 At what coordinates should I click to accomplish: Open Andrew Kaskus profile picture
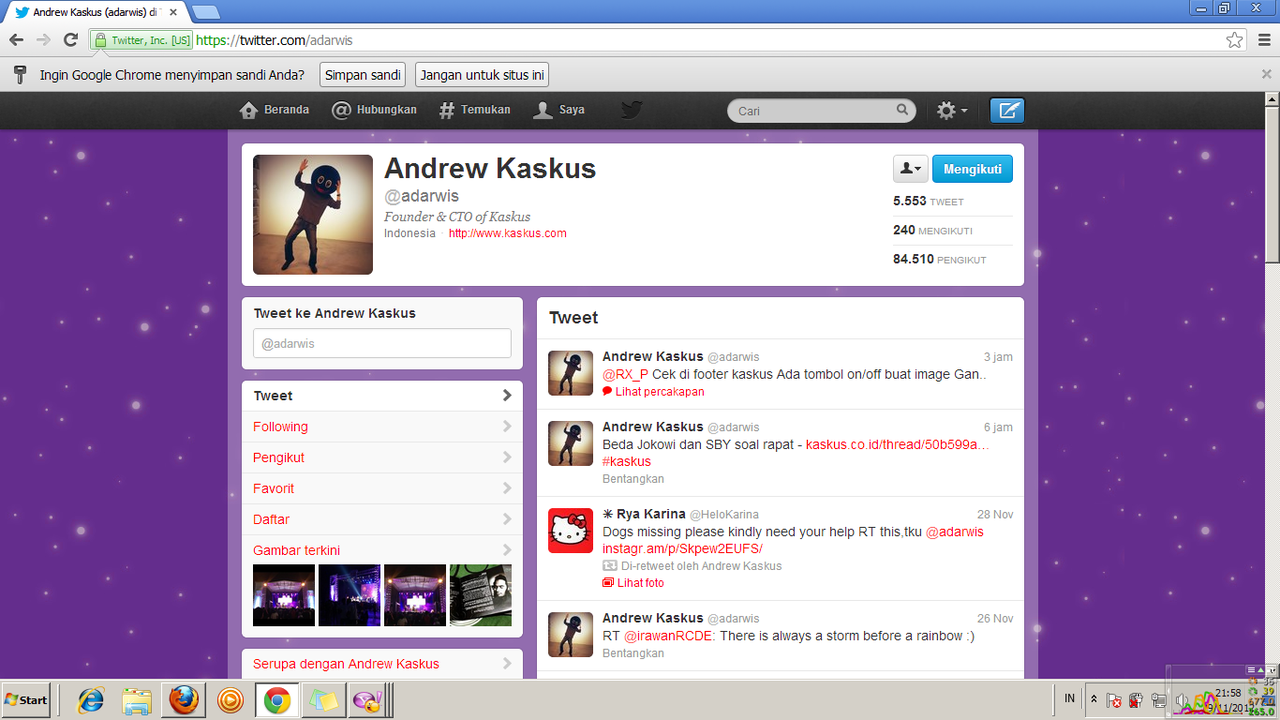(x=313, y=215)
